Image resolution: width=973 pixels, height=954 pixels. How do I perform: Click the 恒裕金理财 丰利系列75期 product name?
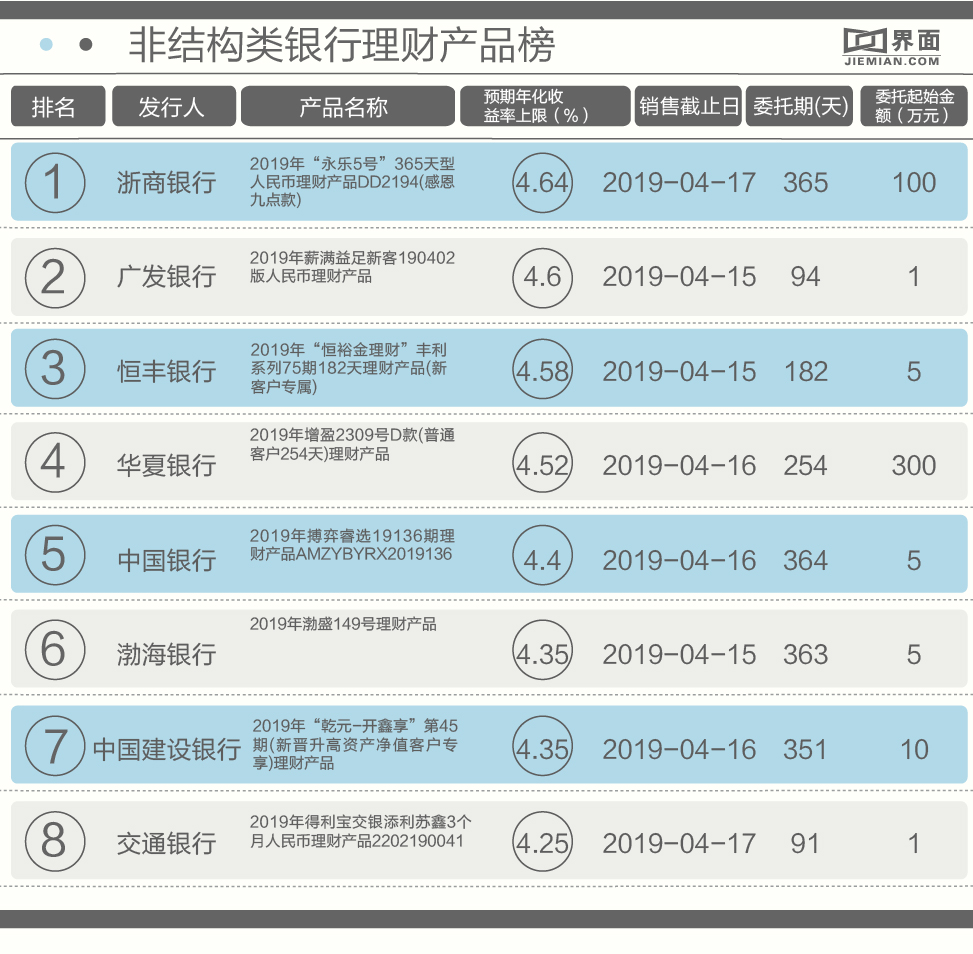pos(348,368)
